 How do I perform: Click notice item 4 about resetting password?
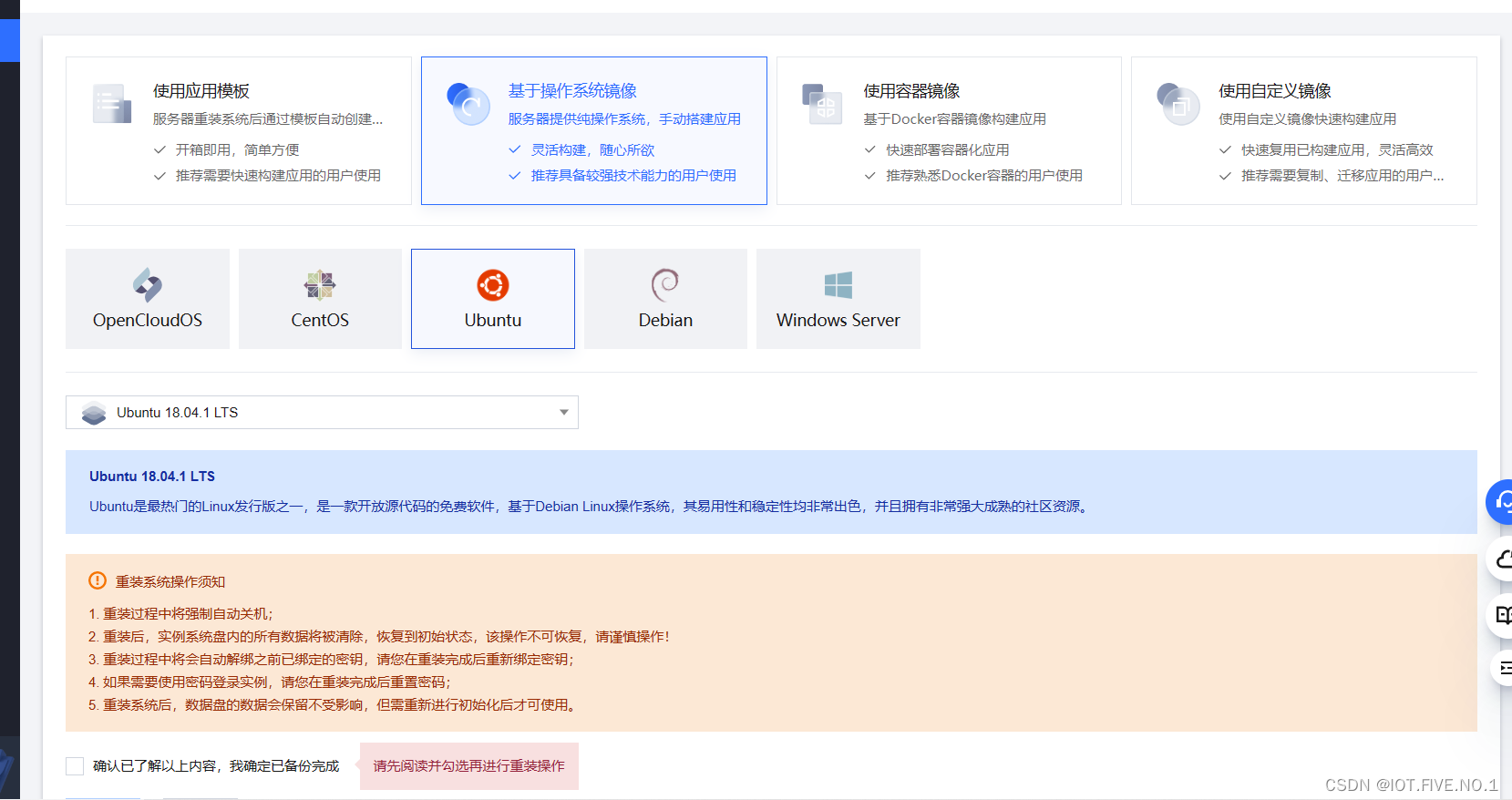(270, 682)
